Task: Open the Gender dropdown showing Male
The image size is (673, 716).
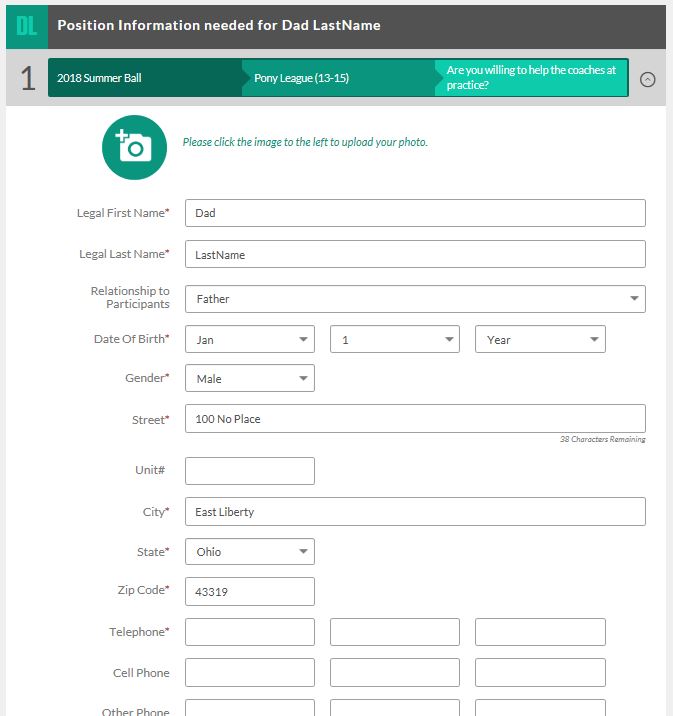Action: (x=250, y=378)
